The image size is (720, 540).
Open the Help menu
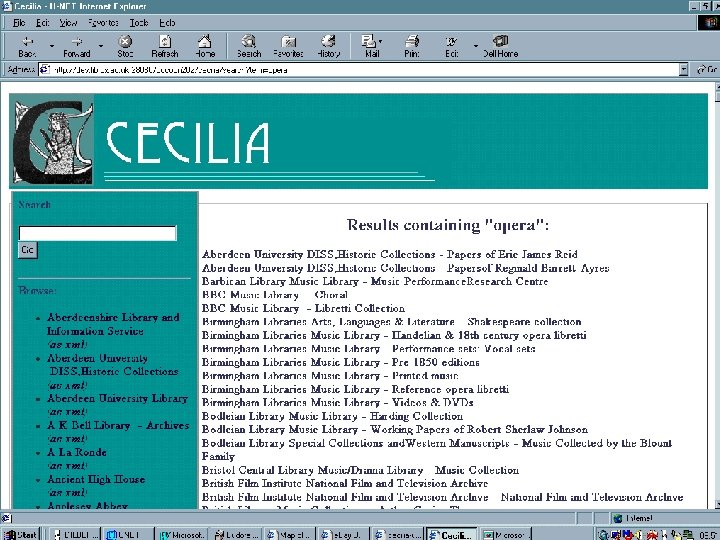coord(167,22)
